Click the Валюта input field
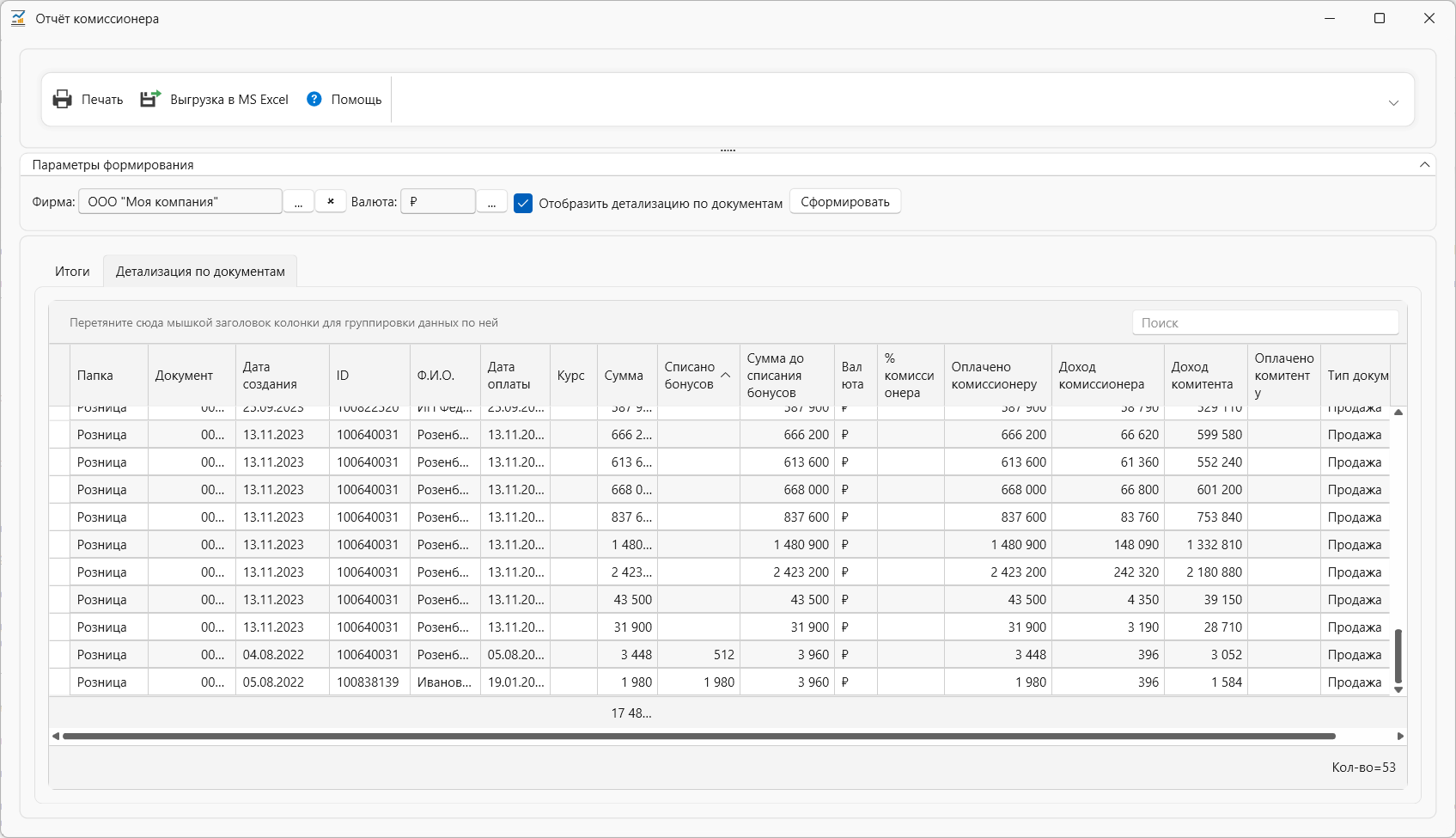The width and height of the screenshot is (1456, 838). 438,201
